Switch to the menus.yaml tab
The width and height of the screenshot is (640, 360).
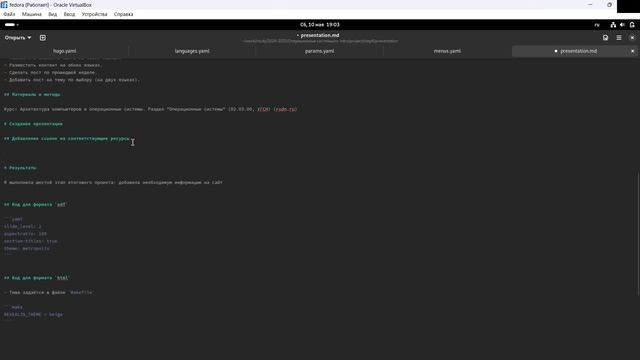[x=447, y=51]
